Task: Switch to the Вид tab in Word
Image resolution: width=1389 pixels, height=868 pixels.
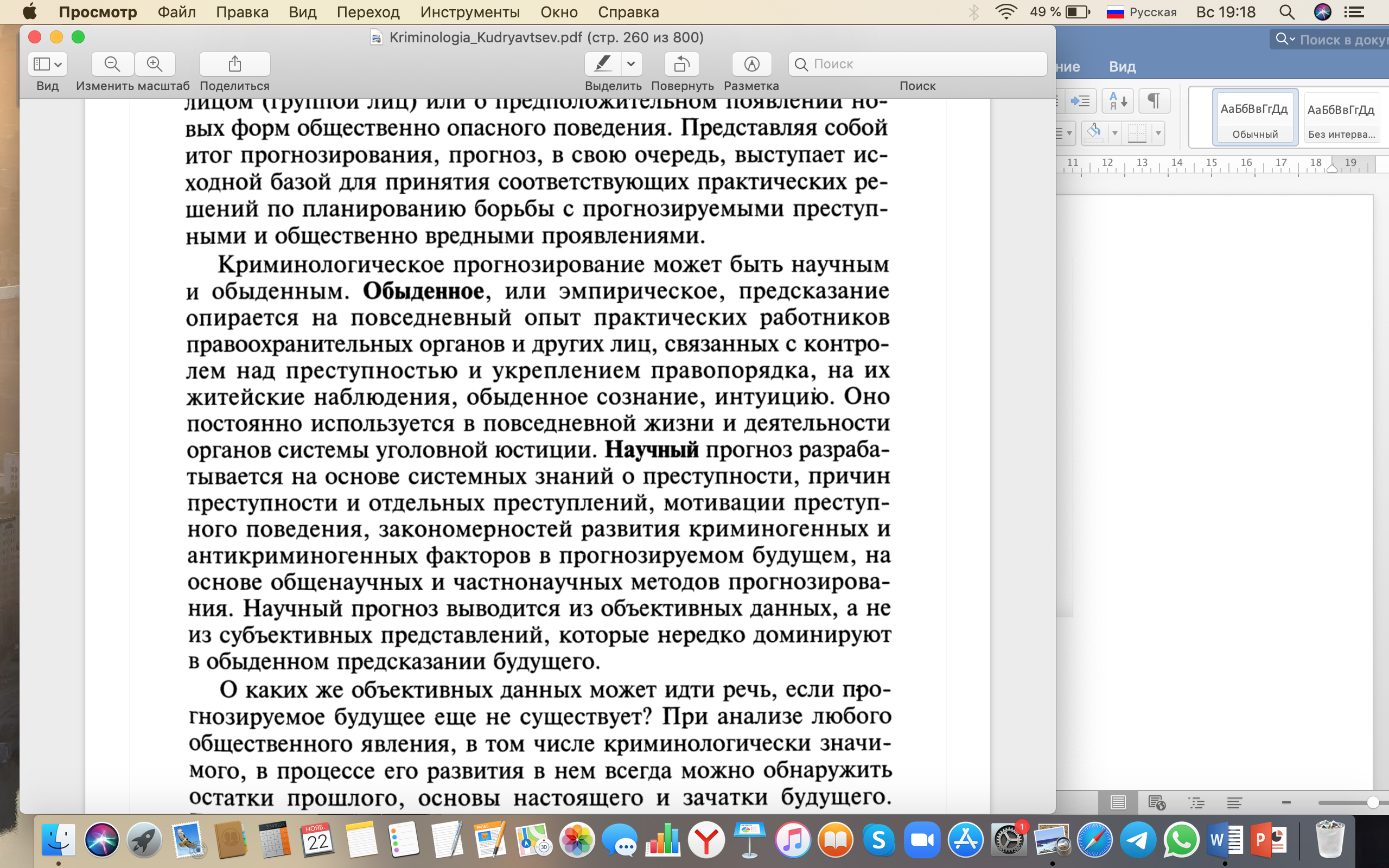Action: [1122, 67]
